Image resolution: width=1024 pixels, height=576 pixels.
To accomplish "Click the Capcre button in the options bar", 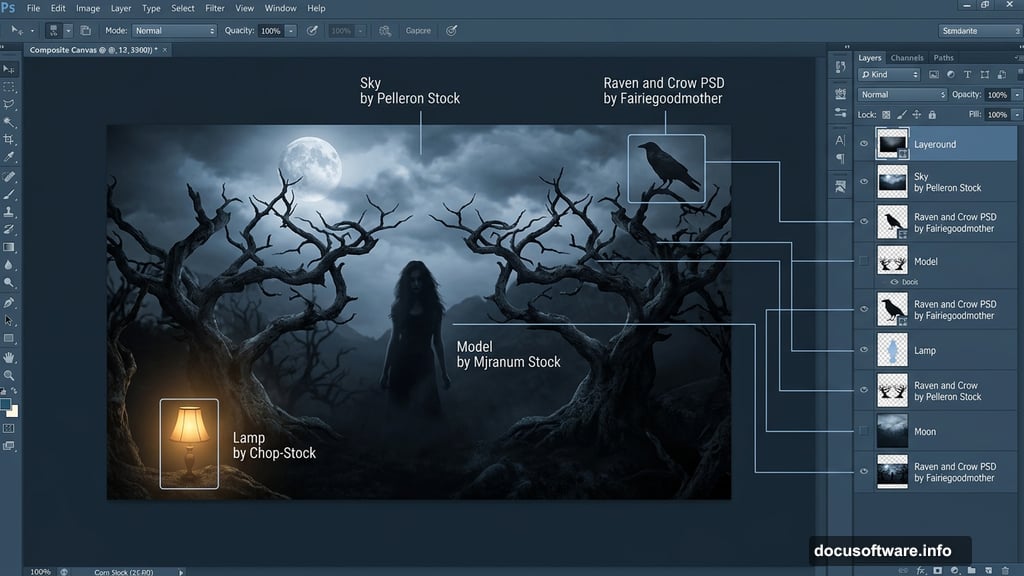I will [x=417, y=30].
